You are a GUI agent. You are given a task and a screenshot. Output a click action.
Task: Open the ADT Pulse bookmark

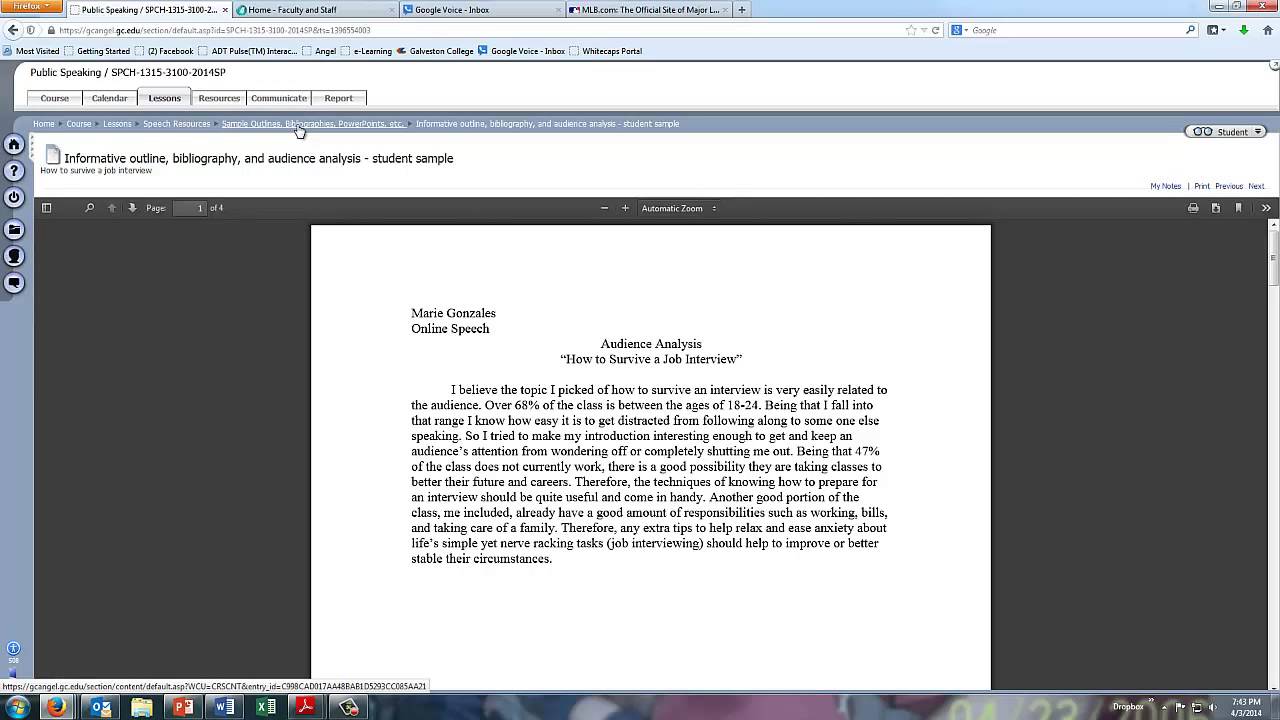[x=248, y=51]
